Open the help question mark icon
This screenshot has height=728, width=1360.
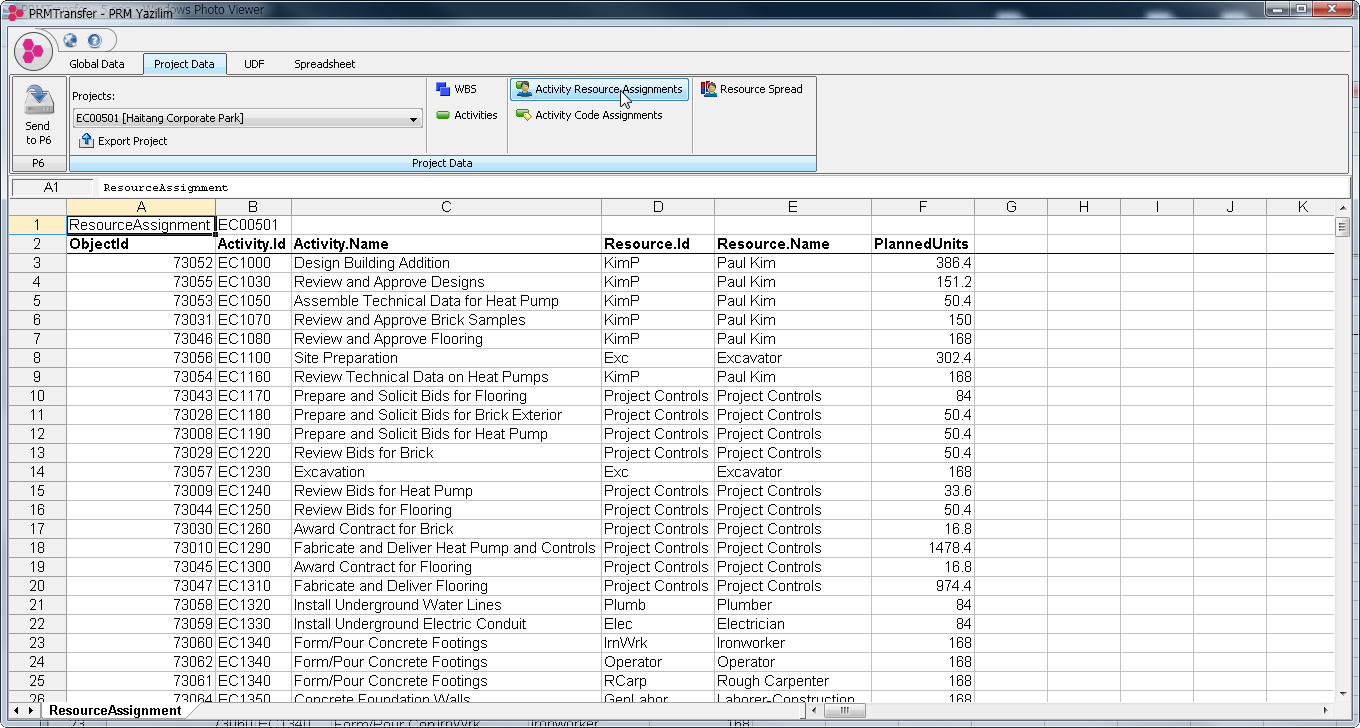[x=94, y=41]
